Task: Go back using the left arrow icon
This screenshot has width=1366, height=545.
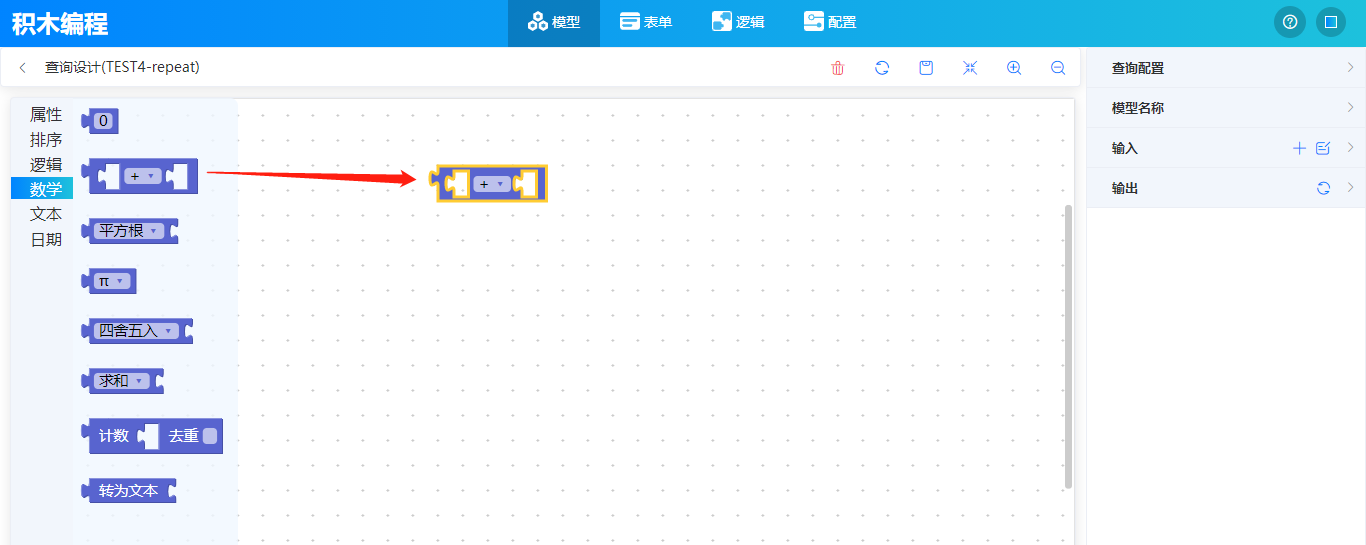Action: click(x=23, y=68)
